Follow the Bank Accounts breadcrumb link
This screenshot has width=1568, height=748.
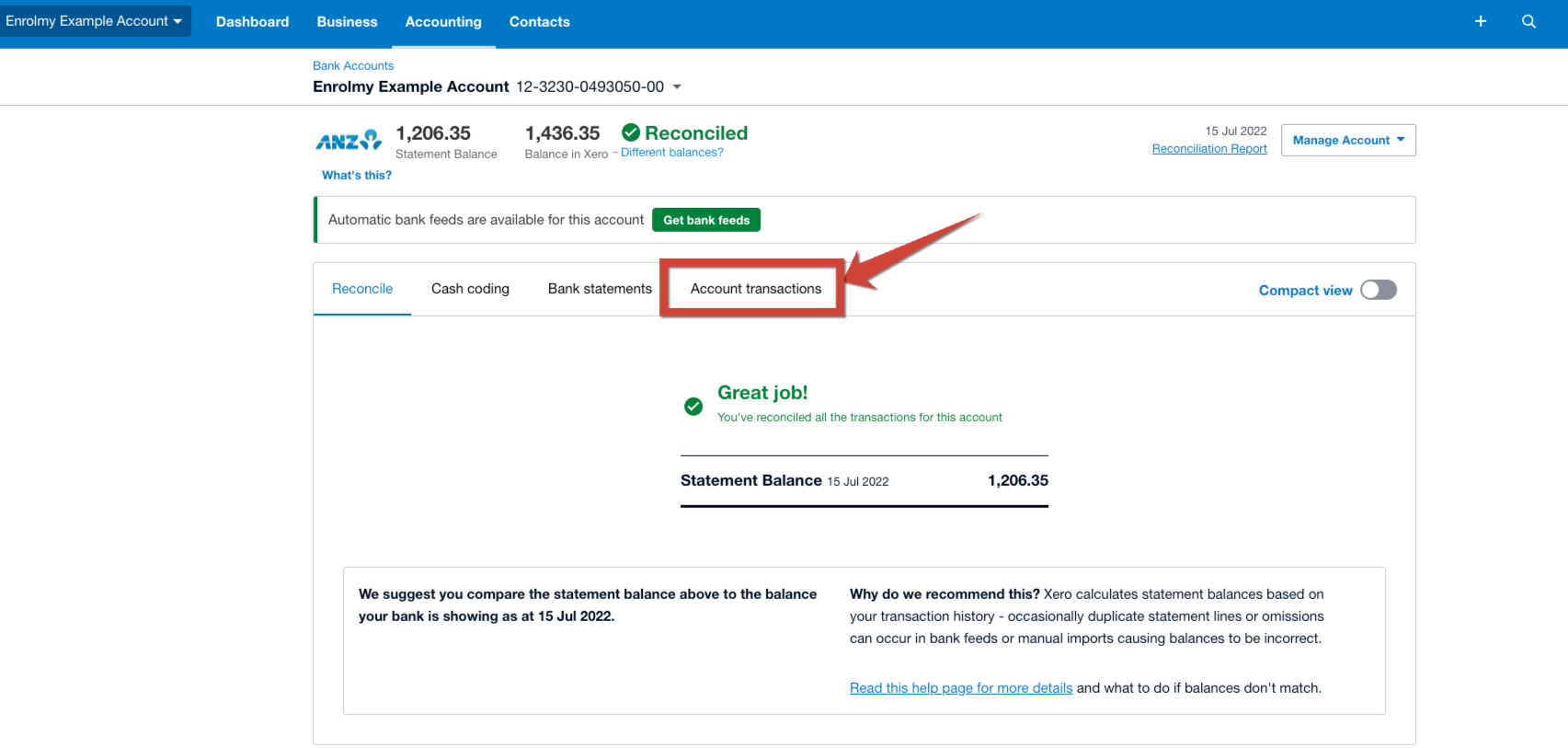[353, 65]
